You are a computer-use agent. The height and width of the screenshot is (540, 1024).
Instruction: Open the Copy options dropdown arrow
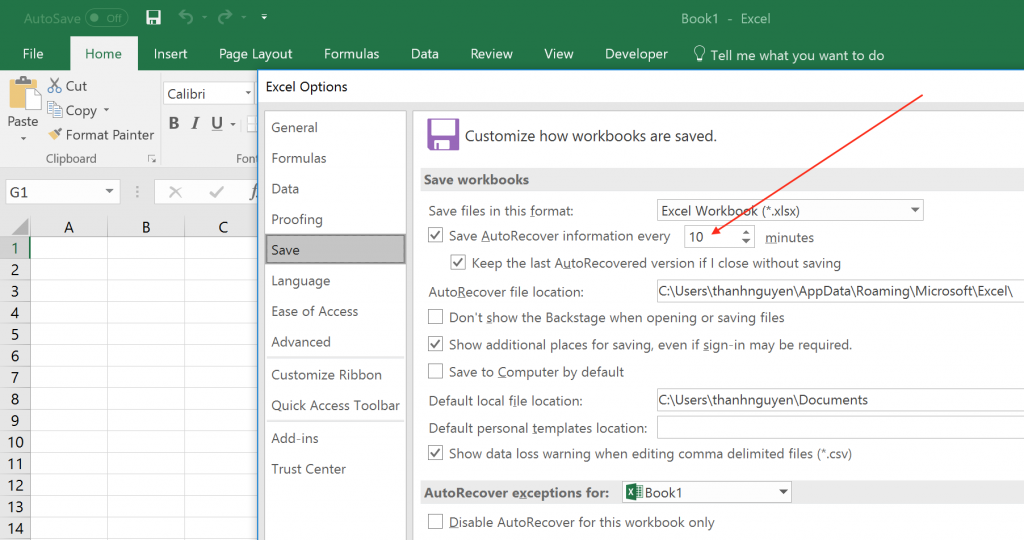(x=106, y=110)
